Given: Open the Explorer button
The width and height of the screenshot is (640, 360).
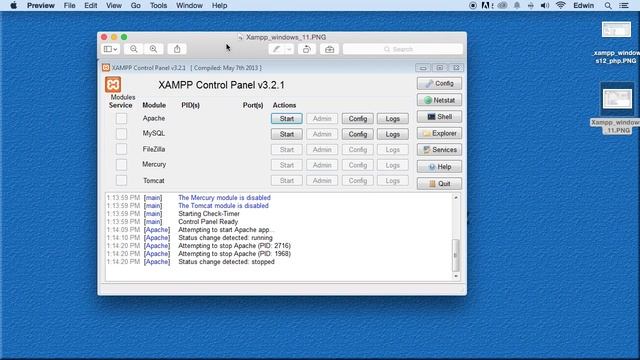Looking at the screenshot, I should (x=440, y=133).
